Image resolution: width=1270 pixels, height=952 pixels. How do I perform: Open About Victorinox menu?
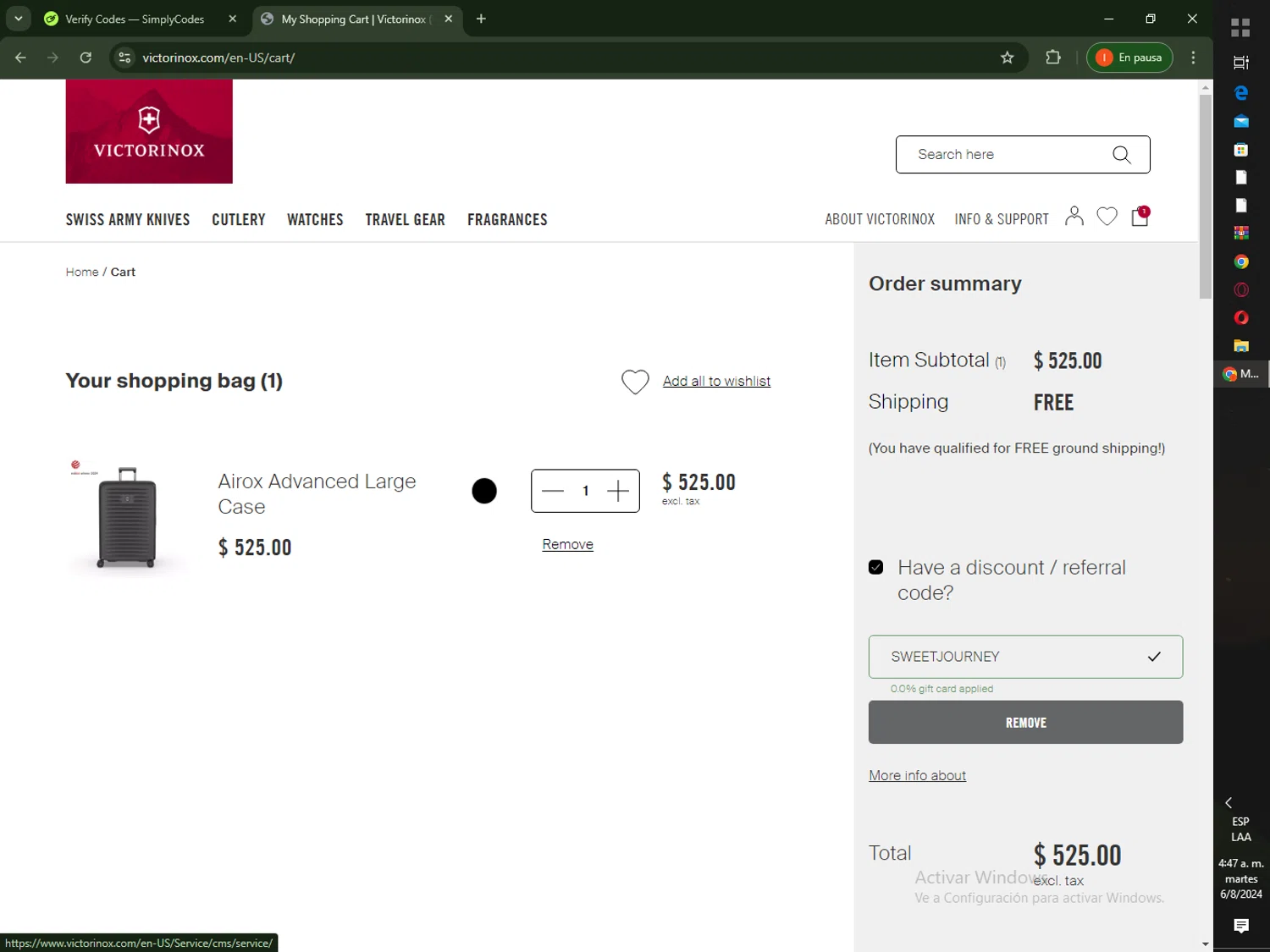(880, 219)
